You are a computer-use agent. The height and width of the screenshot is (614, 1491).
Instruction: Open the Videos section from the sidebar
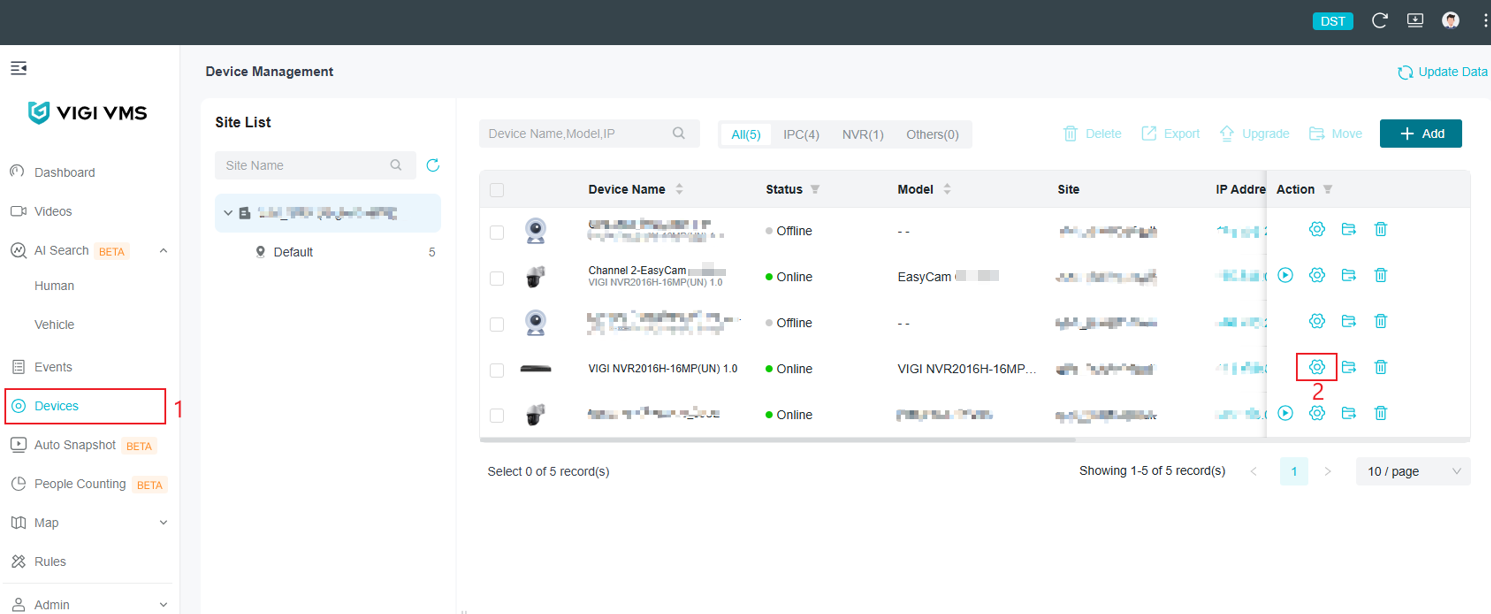55,211
